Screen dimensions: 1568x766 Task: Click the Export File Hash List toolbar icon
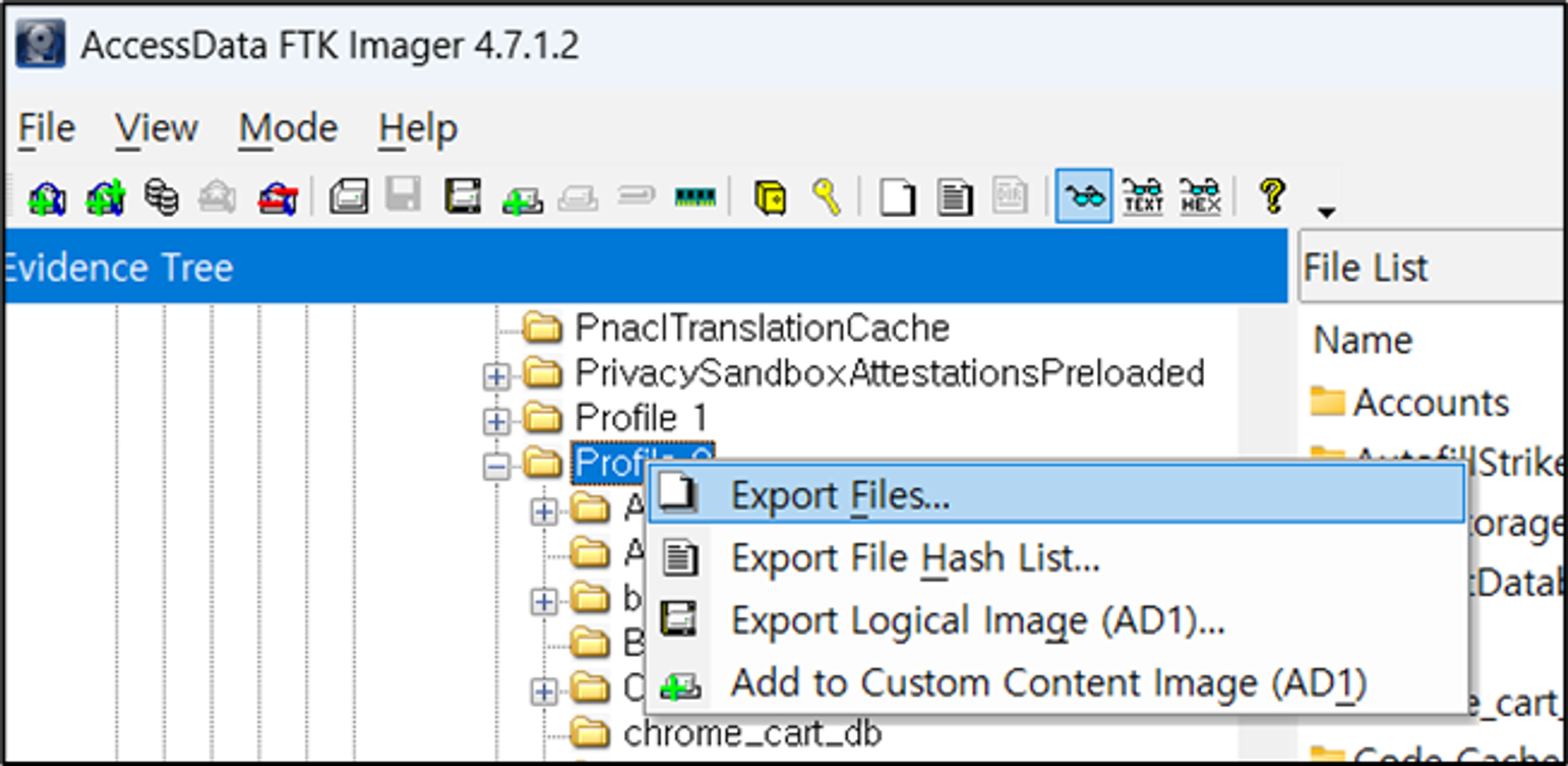pyautogui.click(x=954, y=197)
